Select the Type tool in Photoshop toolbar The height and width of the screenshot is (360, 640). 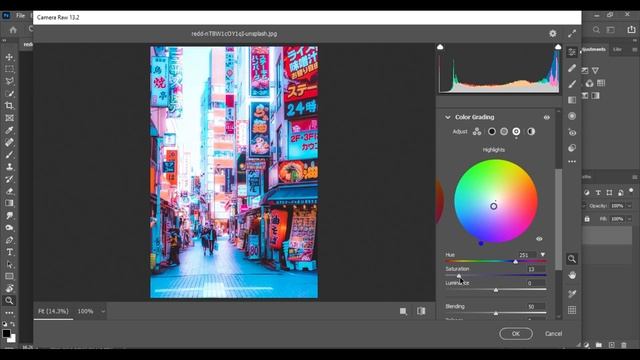(x=9, y=252)
